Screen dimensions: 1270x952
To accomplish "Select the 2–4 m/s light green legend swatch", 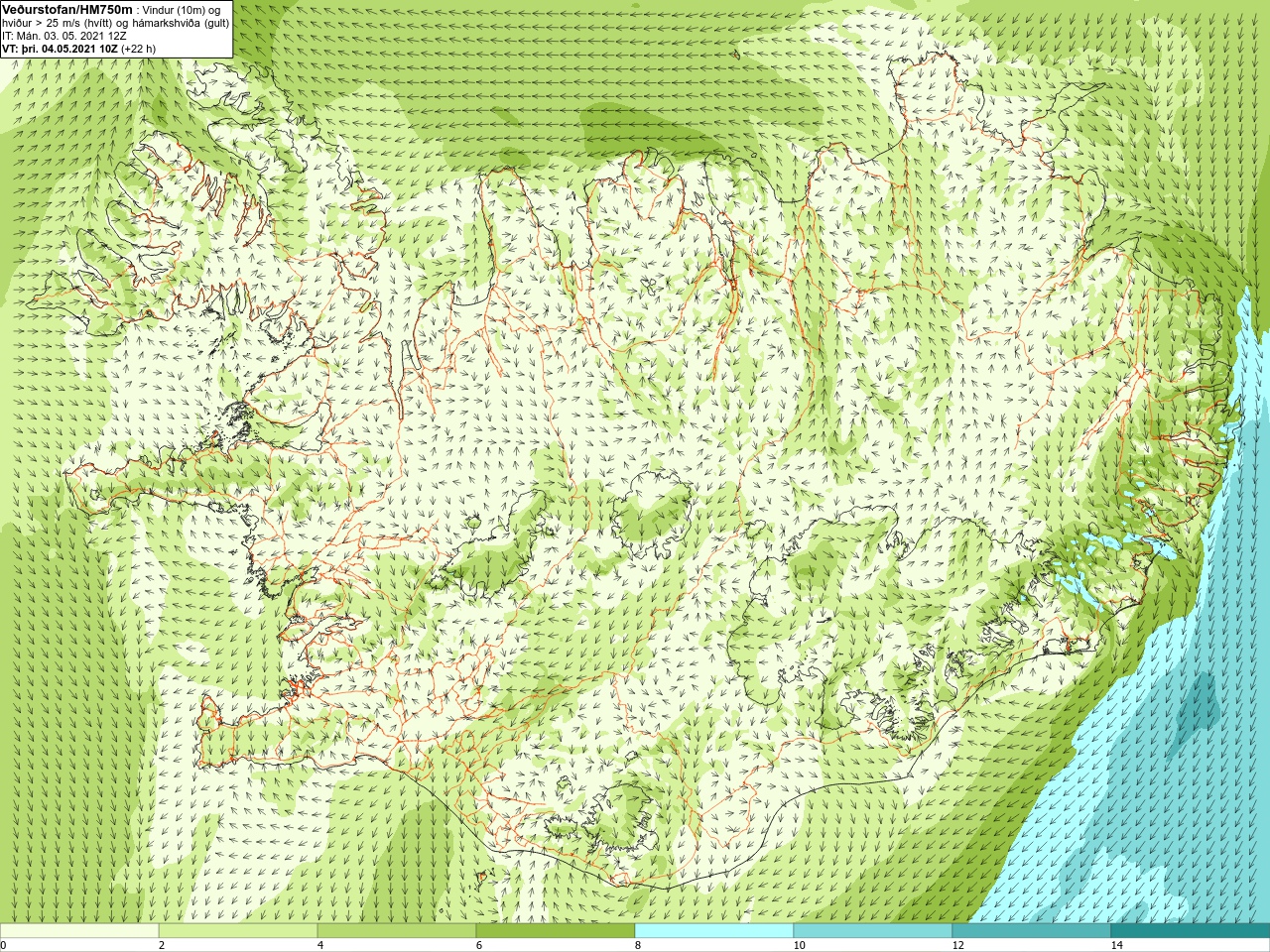I will (x=238, y=931).
